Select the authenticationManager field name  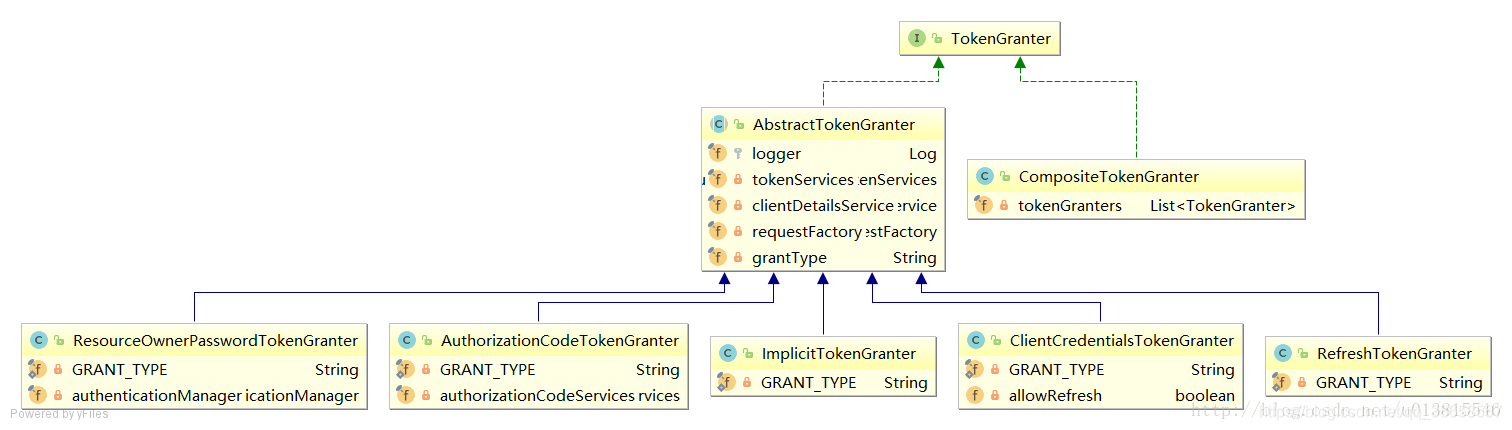[157, 395]
